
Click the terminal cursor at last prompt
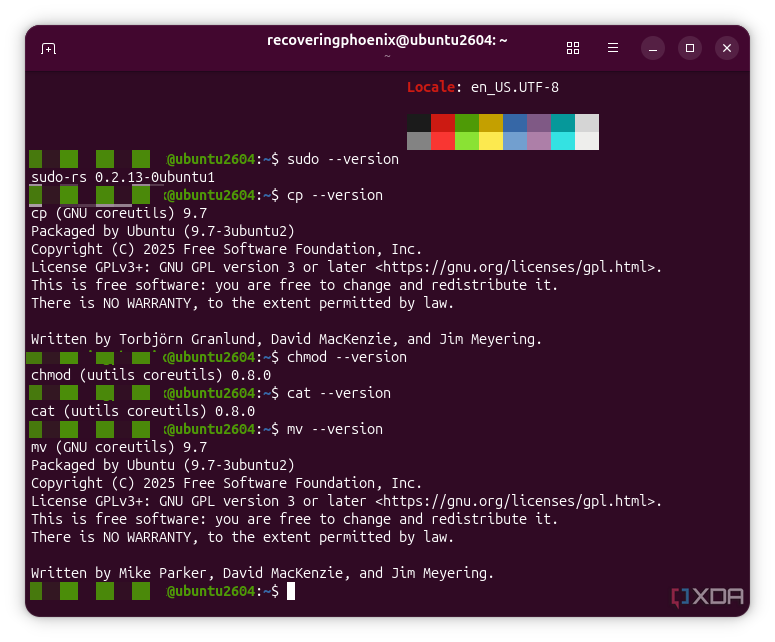point(291,591)
